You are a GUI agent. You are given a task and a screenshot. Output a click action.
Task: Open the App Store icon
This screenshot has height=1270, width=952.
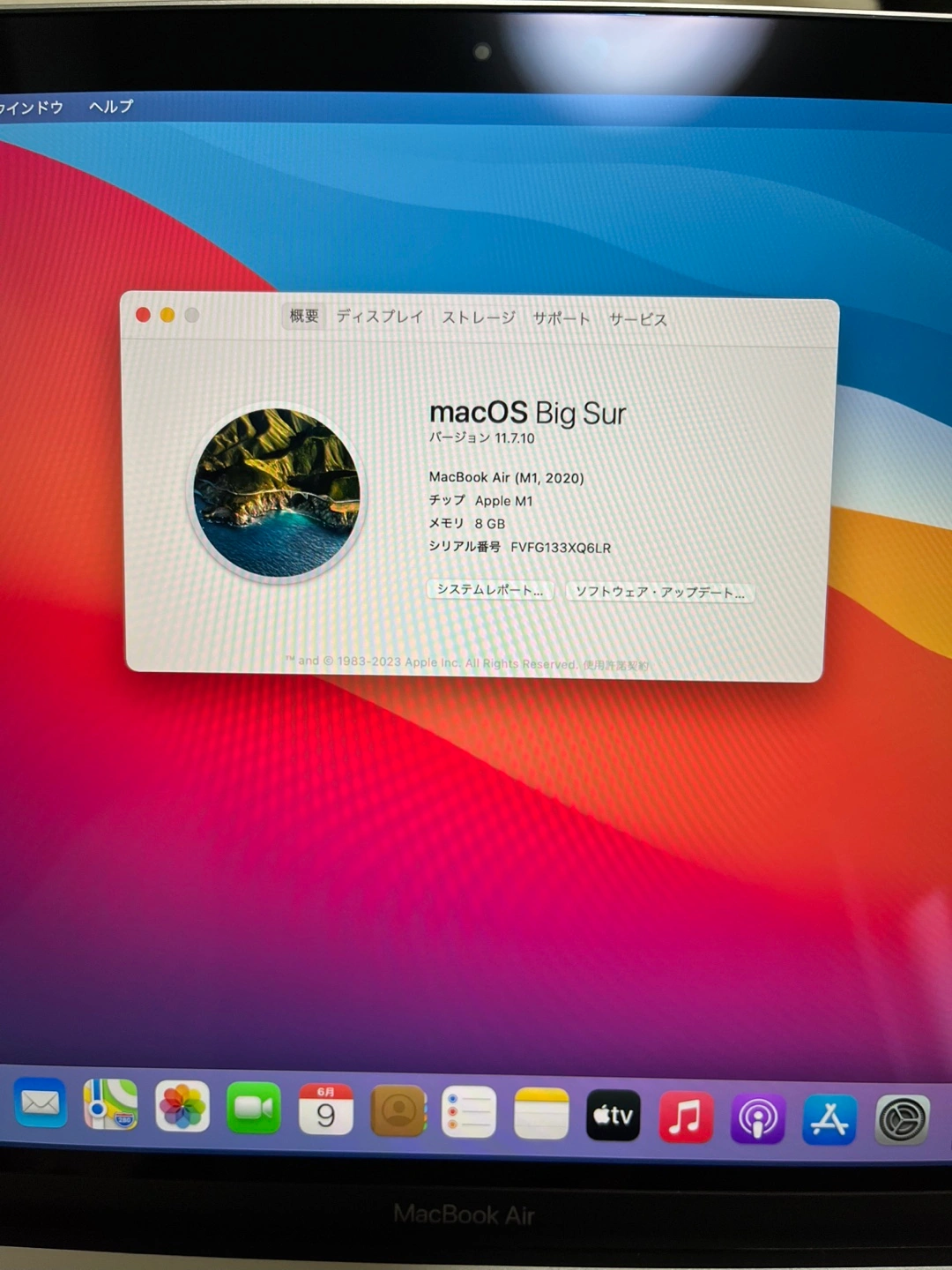click(829, 1119)
